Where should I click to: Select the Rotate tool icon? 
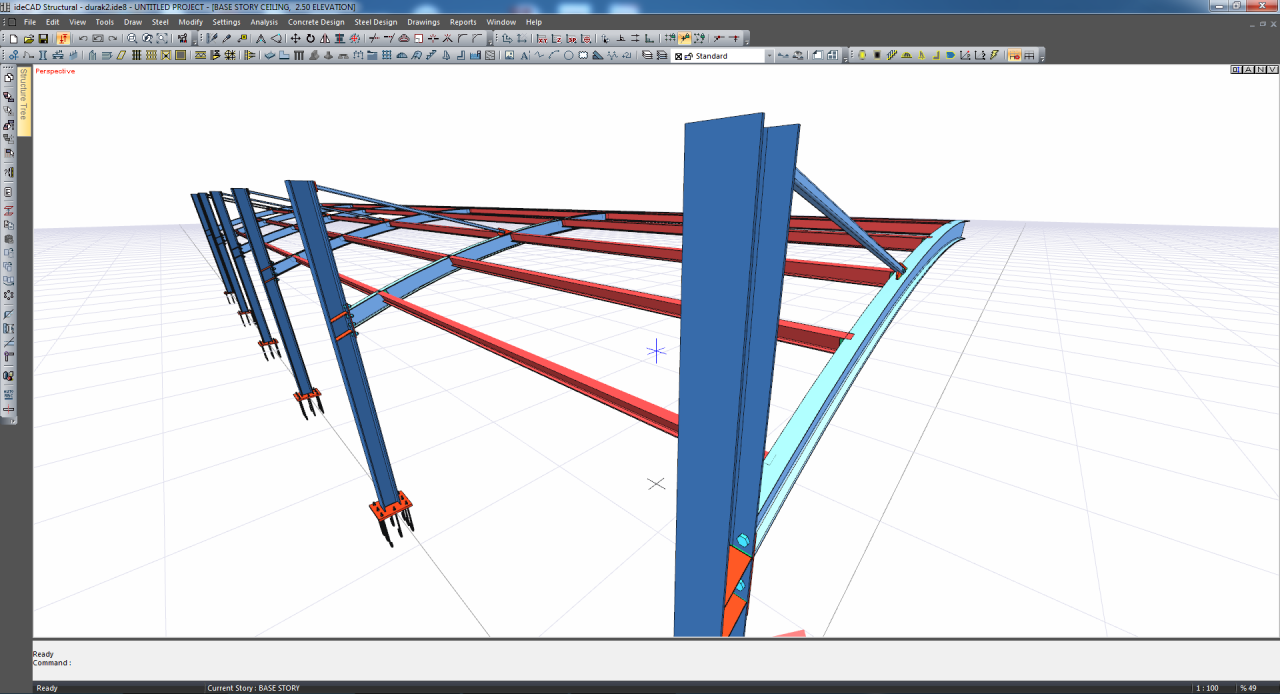pyautogui.click(x=310, y=38)
